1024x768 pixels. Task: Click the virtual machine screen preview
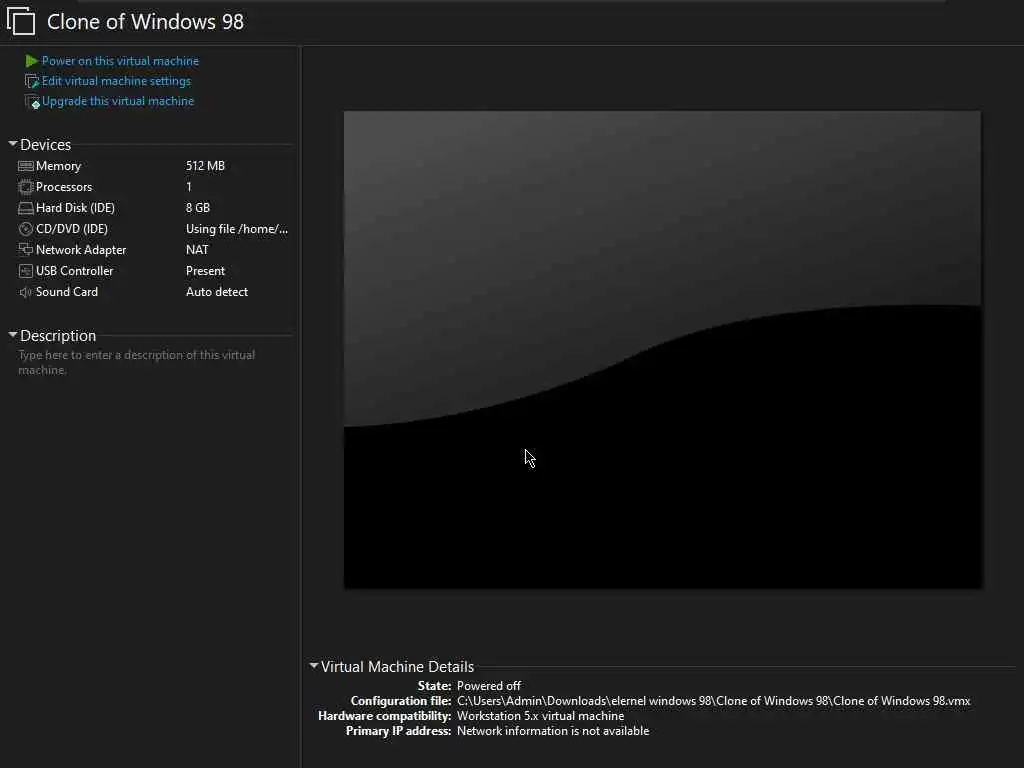662,350
